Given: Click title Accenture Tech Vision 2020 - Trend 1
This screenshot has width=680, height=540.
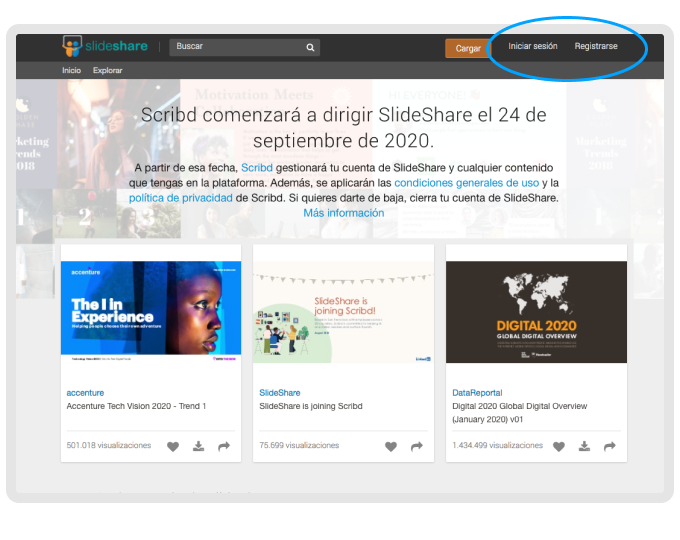Looking at the screenshot, I should tap(136, 406).
